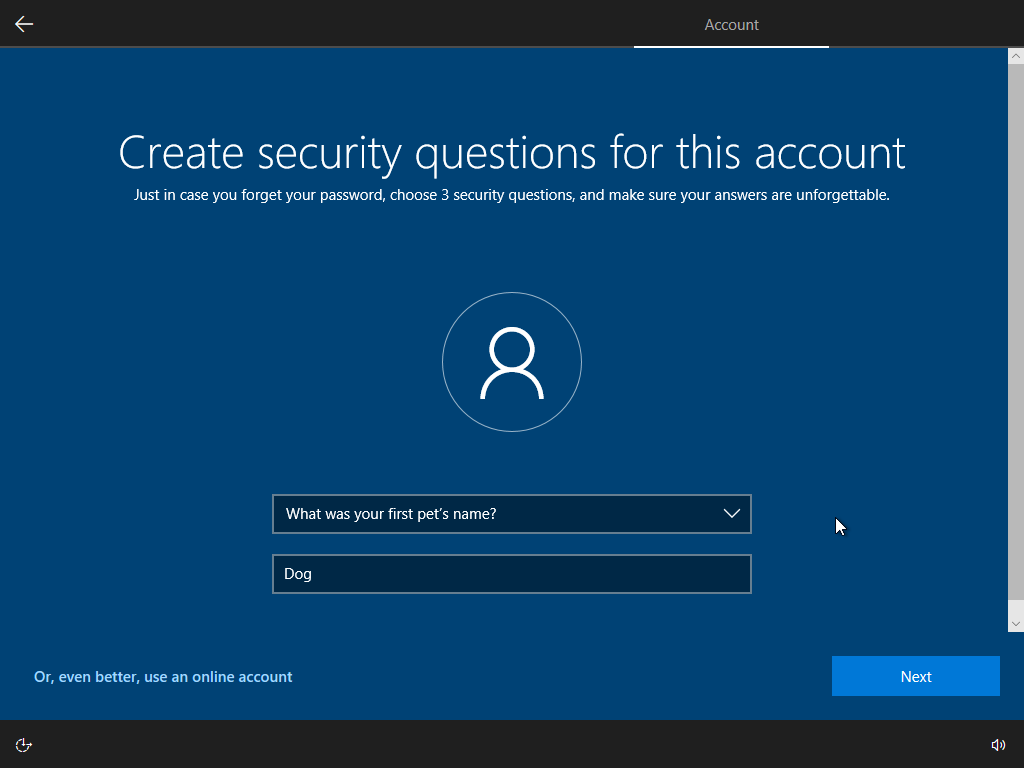Select the answer field containing 'Dog'
Viewport: 1024px width, 768px height.
pos(512,573)
